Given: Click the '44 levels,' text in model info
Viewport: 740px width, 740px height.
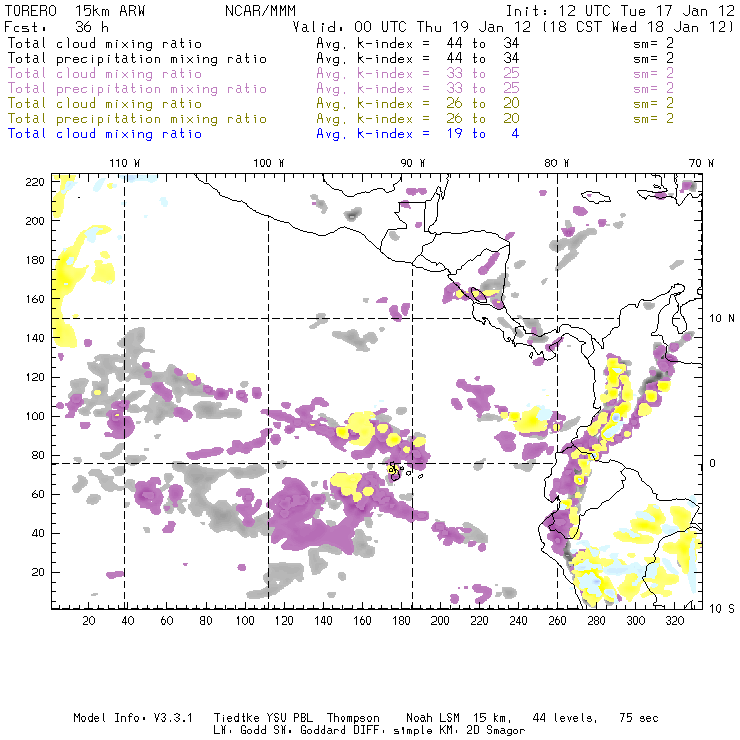Looking at the screenshot, I should point(565,718).
